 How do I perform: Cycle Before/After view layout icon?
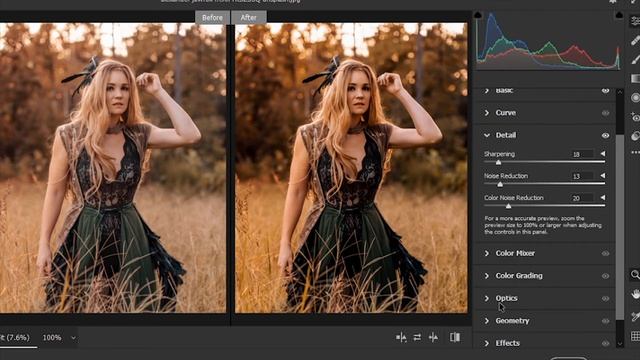455,337
